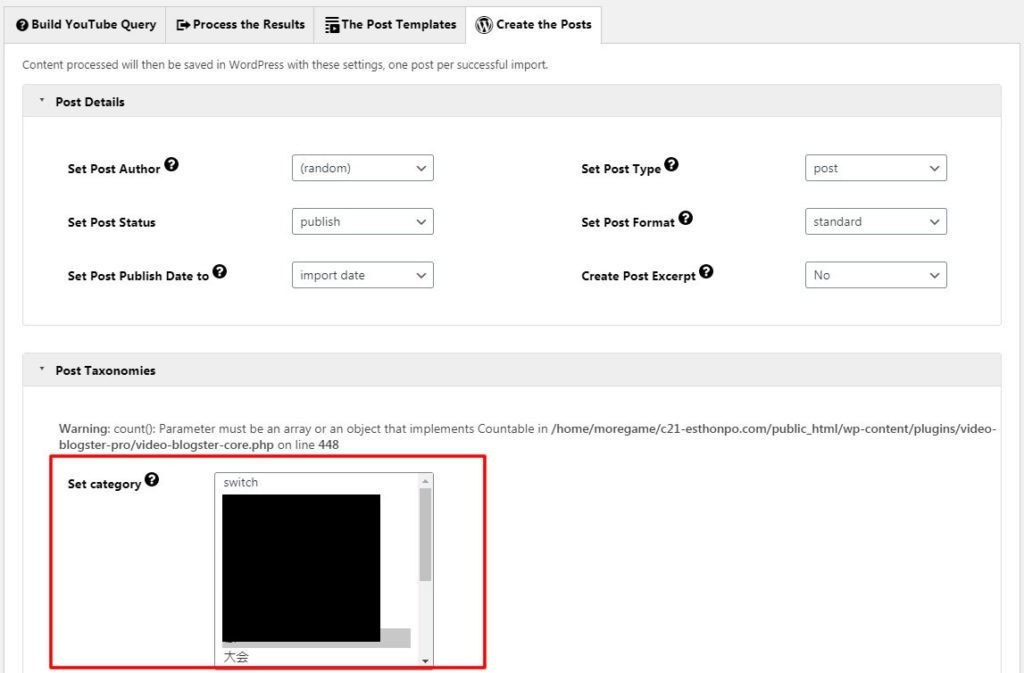The image size is (1024, 673).
Task: Click the Set category label
Action: 104,484
